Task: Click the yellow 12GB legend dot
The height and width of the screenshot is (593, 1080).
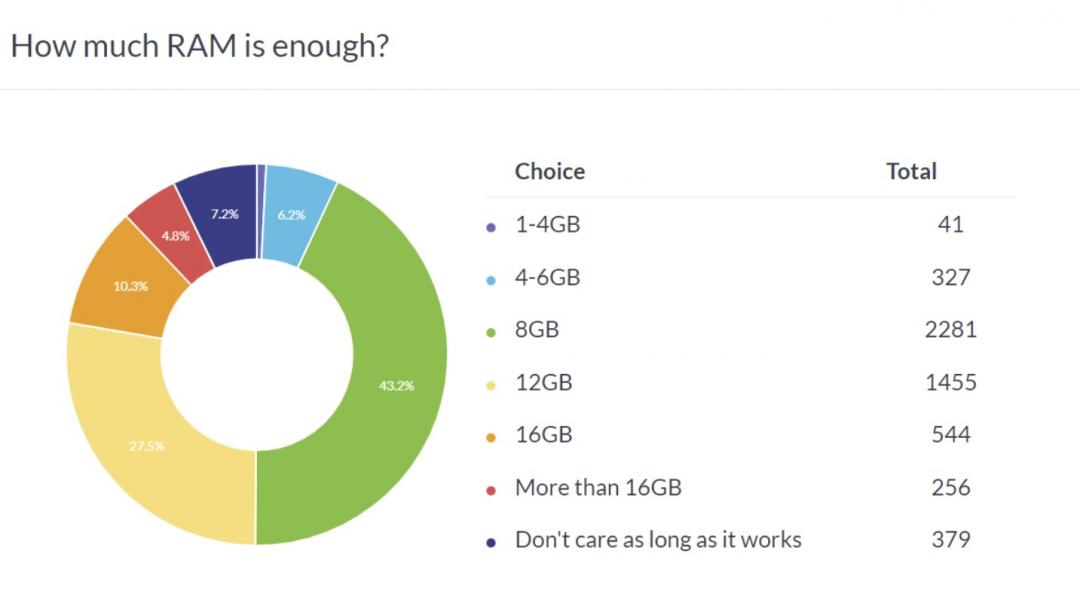Action: coord(490,385)
